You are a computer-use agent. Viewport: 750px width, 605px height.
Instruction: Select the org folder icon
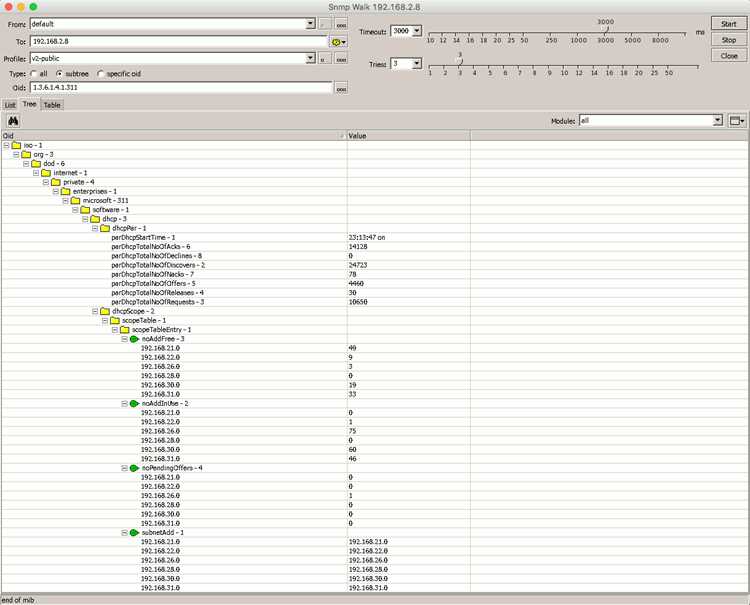pos(26,154)
